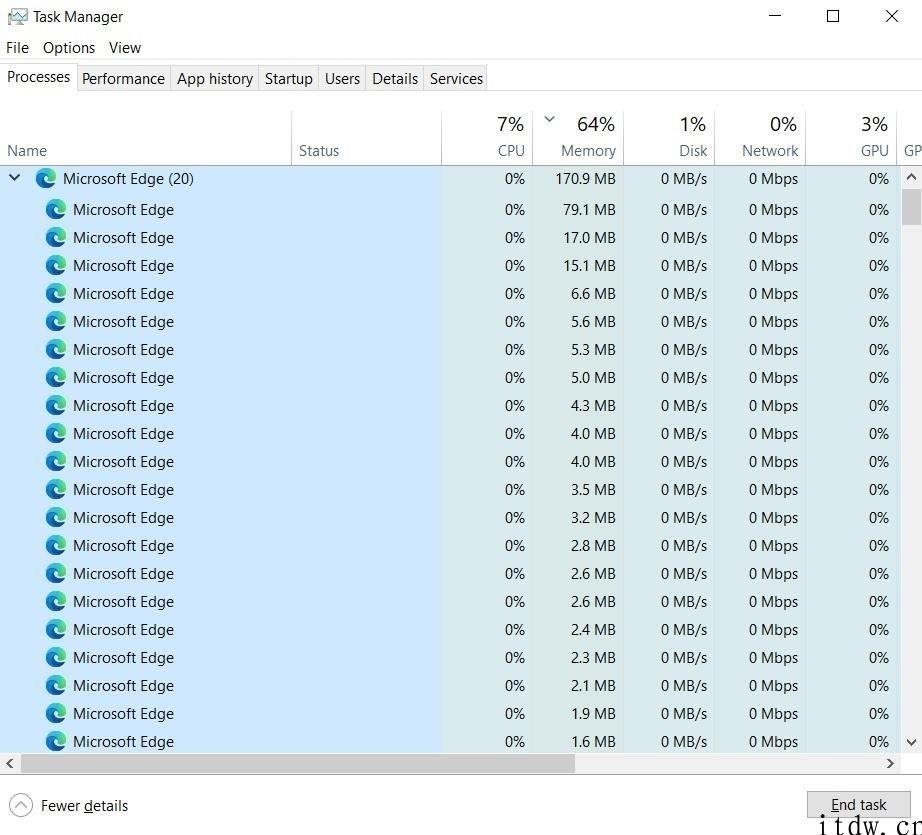Select the 1.6 MB memory value

(x=593, y=742)
